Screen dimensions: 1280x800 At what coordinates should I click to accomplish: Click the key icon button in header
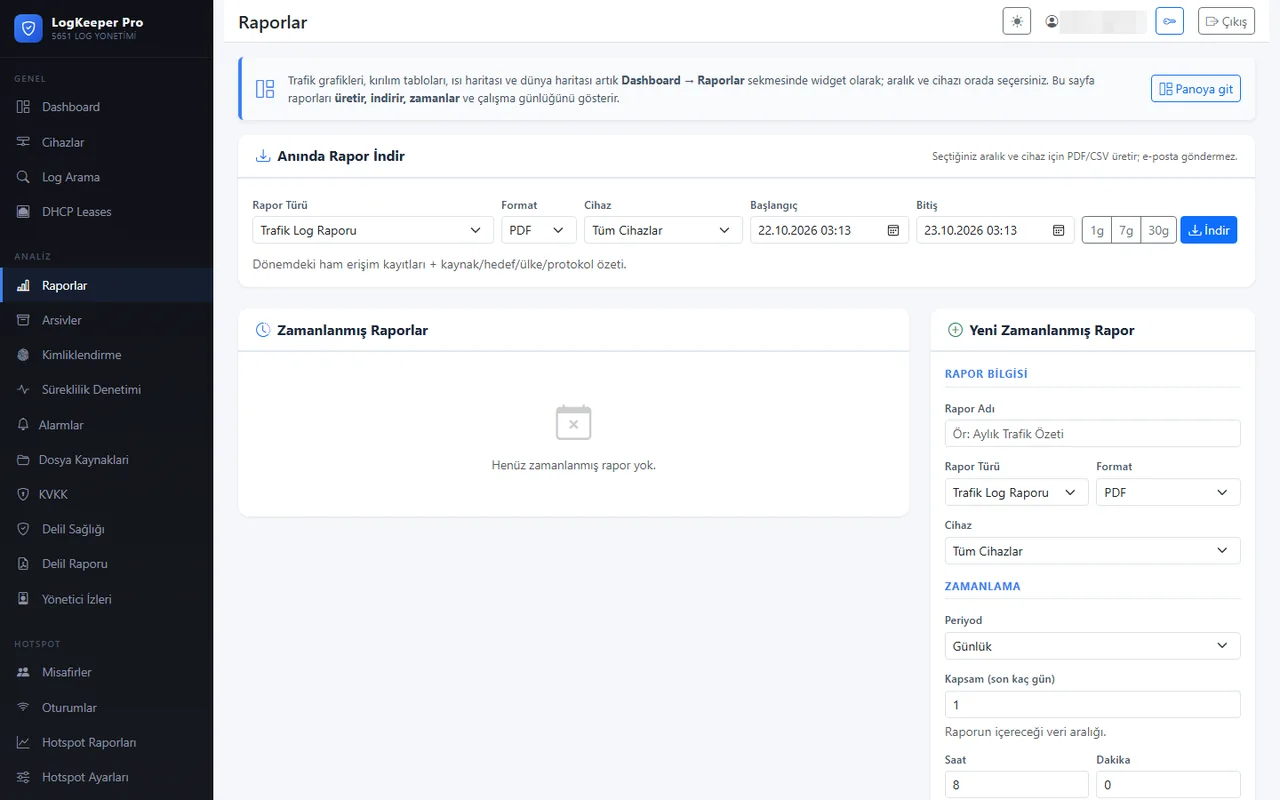(1169, 21)
